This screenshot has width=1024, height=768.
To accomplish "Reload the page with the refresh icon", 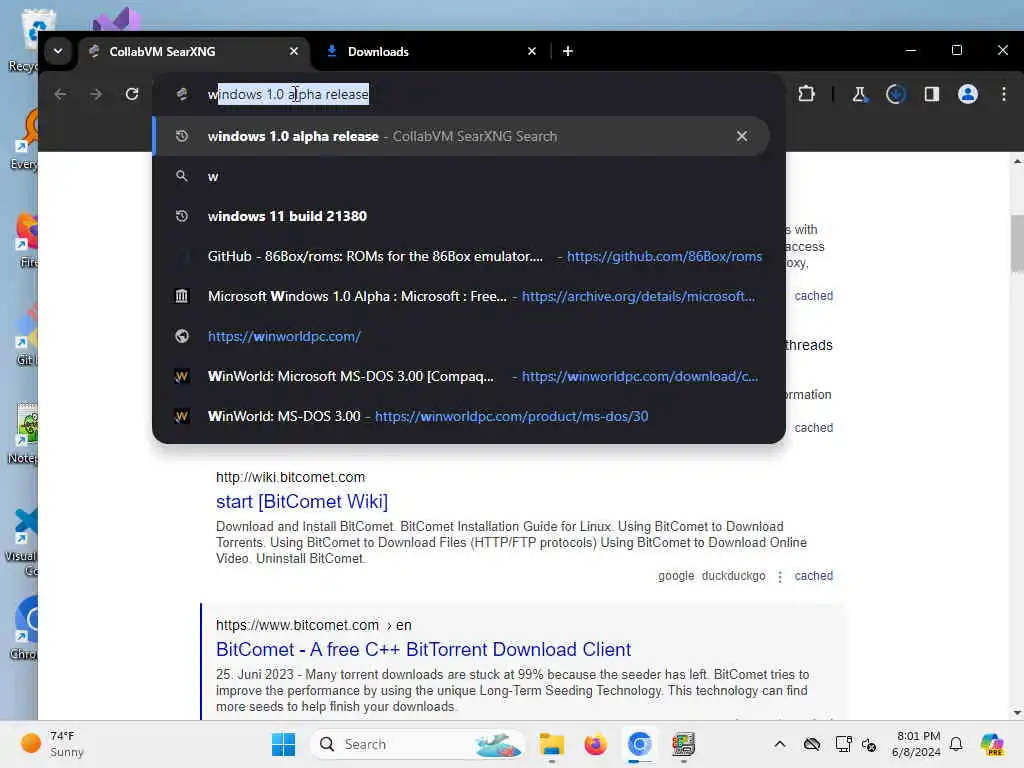I will coord(132,94).
